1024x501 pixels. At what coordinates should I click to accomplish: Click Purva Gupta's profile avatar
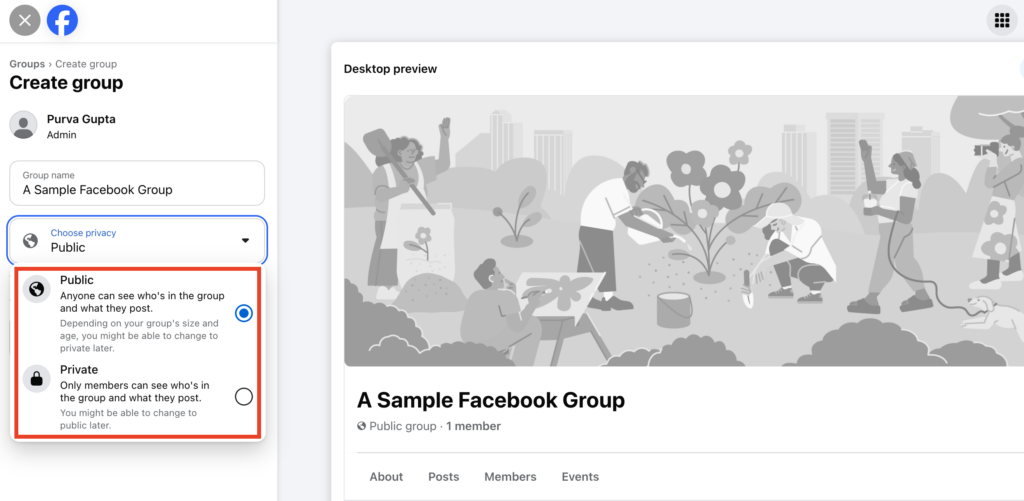[x=23, y=125]
